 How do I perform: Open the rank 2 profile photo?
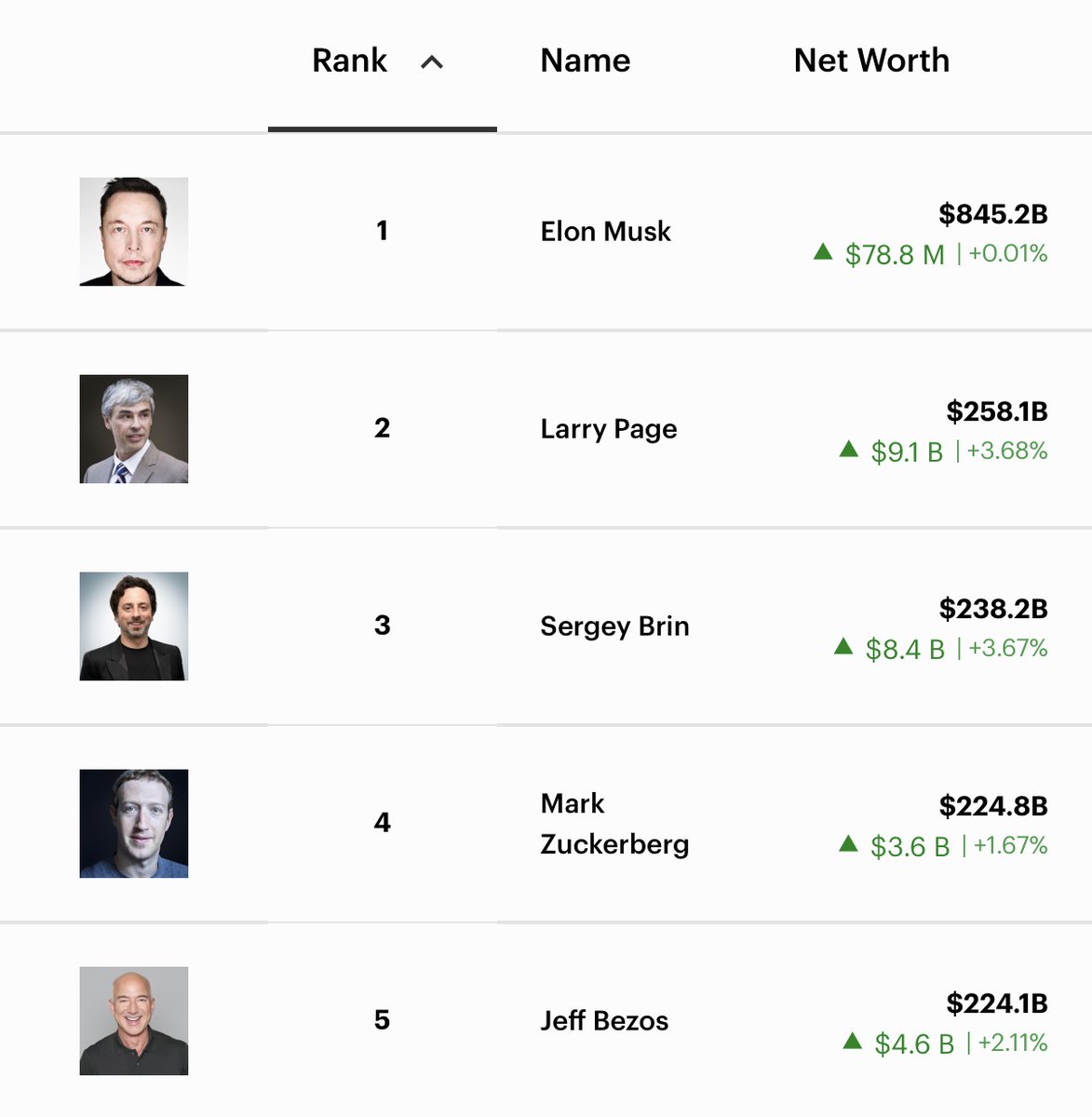(134, 429)
